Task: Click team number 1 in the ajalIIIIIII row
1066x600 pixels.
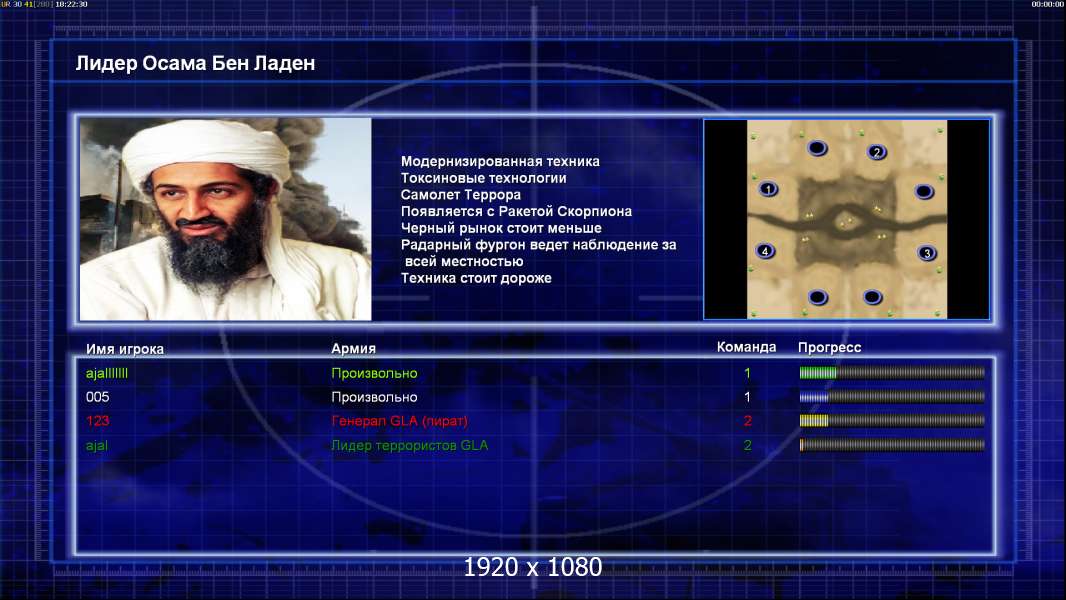Action: [x=747, y=373]
